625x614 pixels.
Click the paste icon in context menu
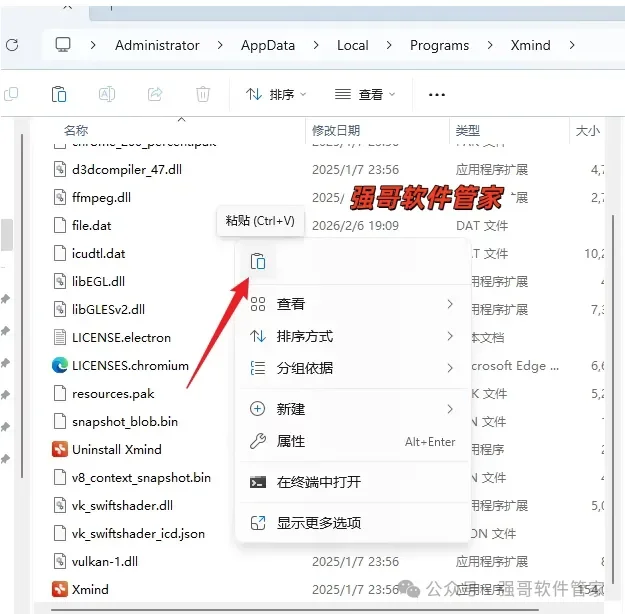[258, 262]
